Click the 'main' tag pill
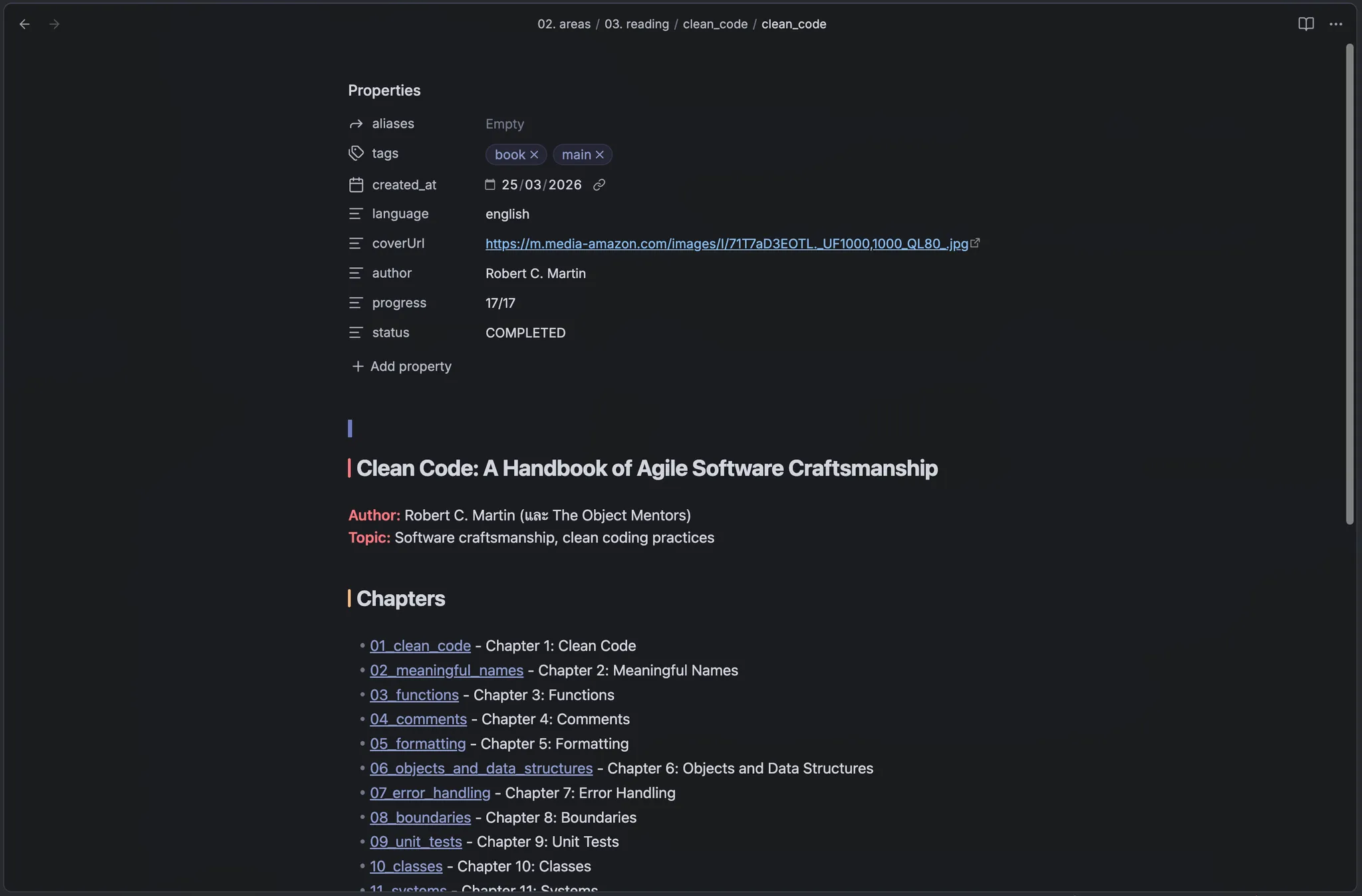This screenshot has width=1362, height=896. 576,155
